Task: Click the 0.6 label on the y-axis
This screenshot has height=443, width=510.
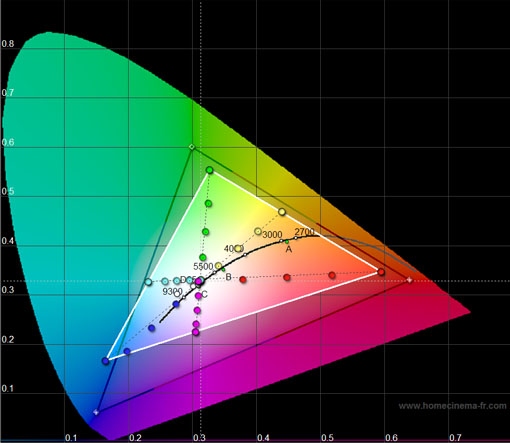Action: coord(8,142)
